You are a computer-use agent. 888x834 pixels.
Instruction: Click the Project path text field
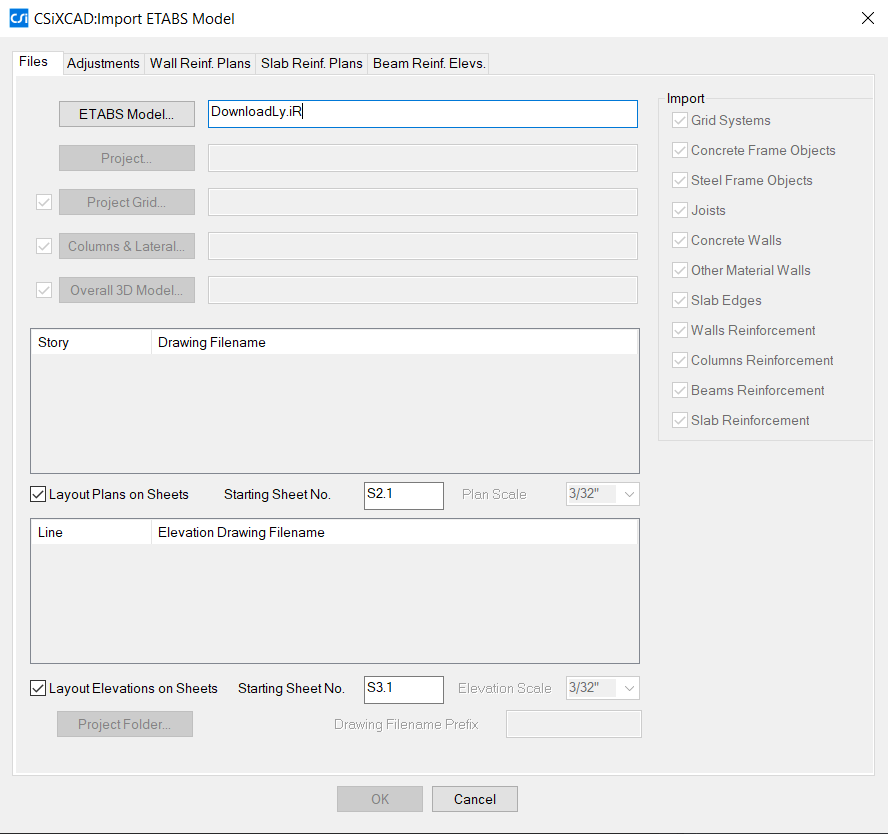[x=422, y=158]
